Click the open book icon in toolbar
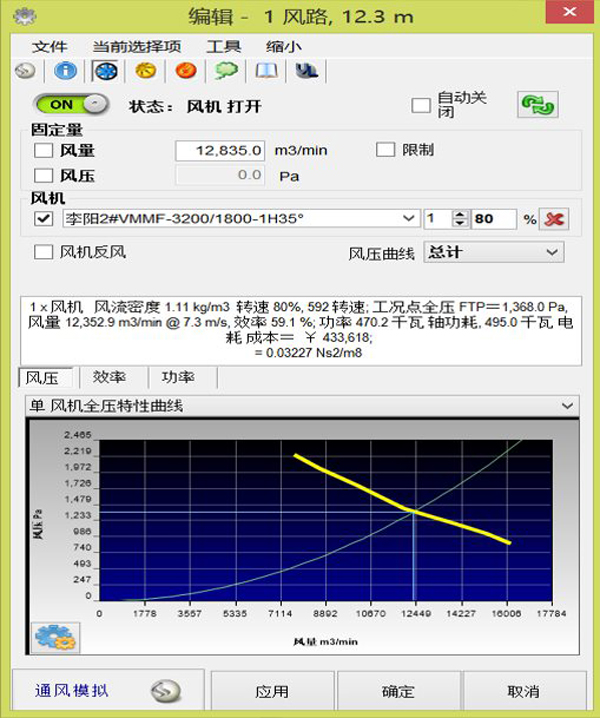The width and height of the screenshot is (600, 718). [267, 71]
